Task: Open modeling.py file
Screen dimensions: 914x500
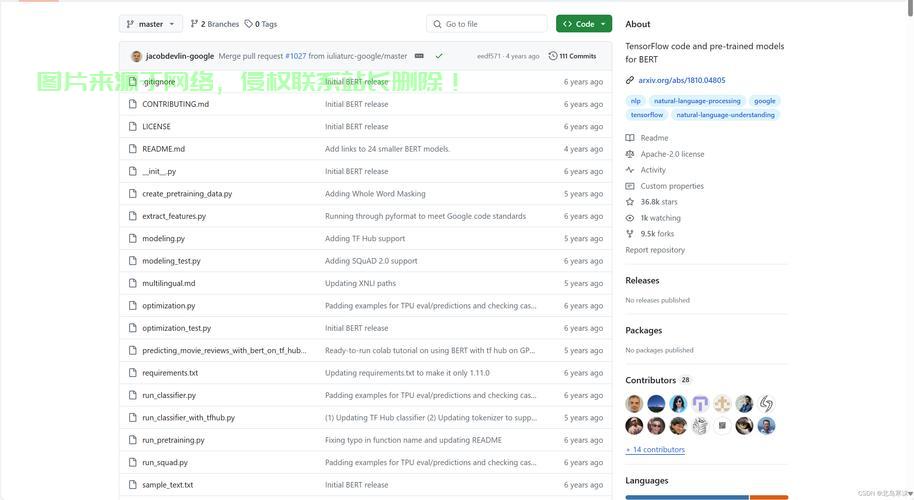Action: [x=163, y=238]
